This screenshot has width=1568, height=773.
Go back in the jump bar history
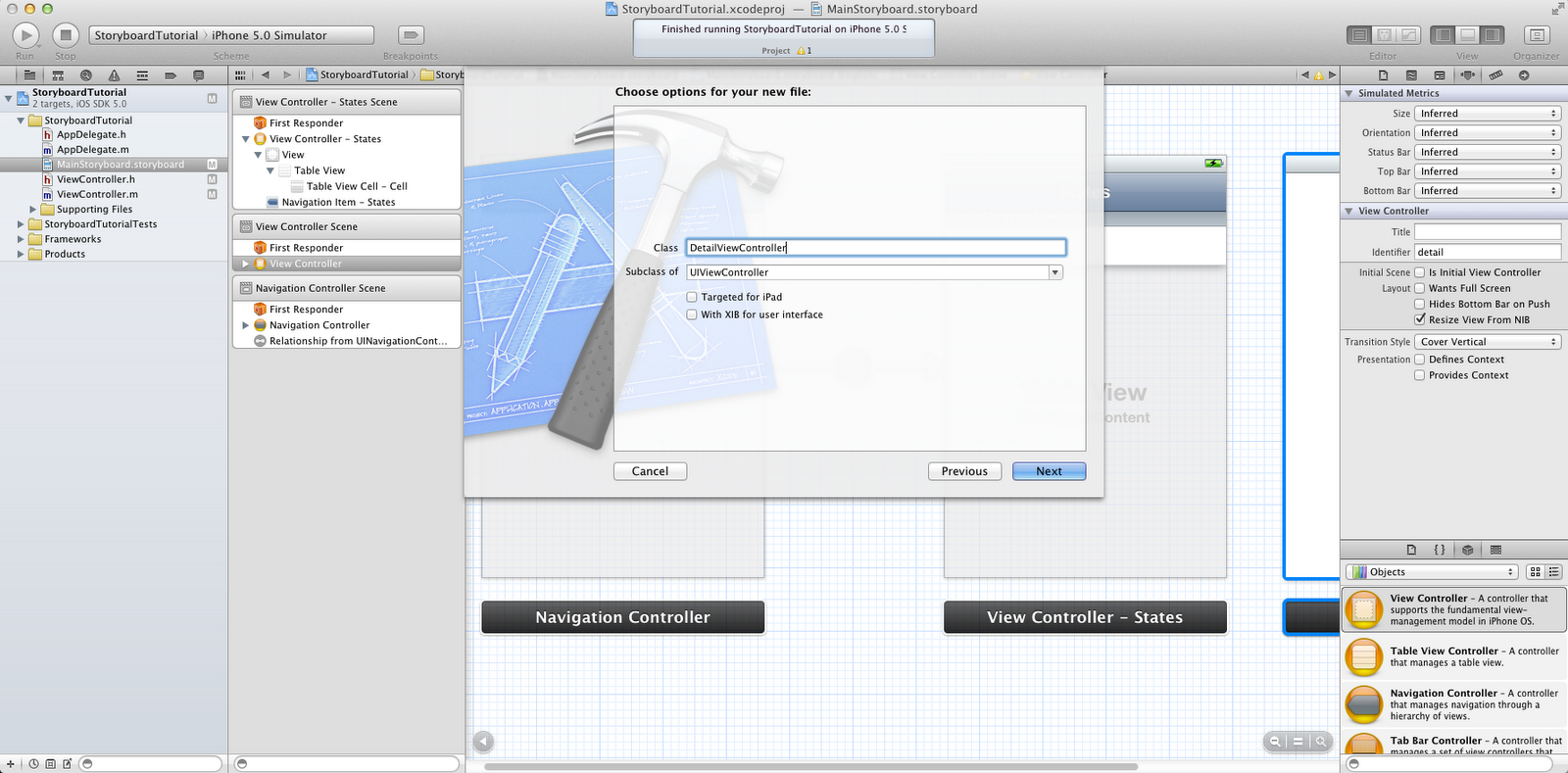[x=266, y=74]
